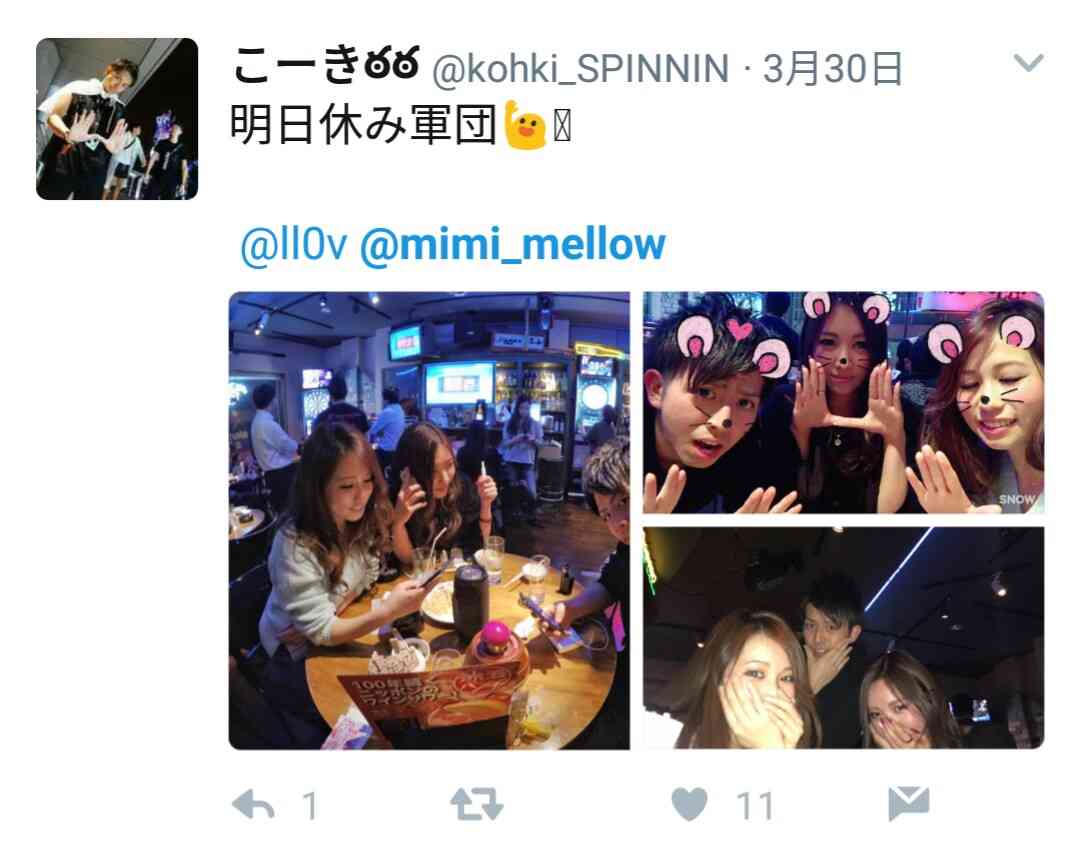
Task: Open the @mimi_mellow mention link
Action: [513, 245]
